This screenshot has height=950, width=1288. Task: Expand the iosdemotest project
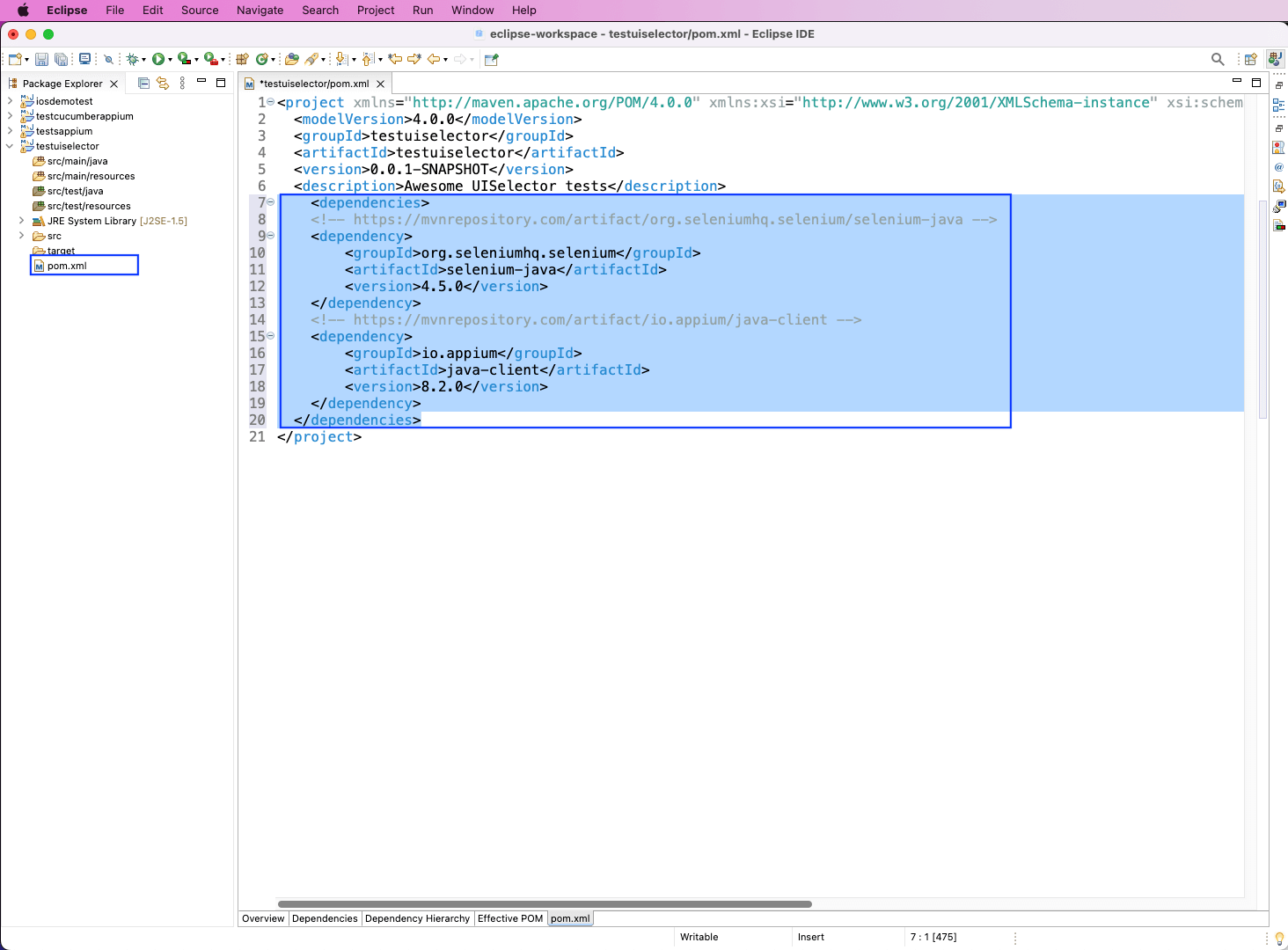tap(10, 101)
